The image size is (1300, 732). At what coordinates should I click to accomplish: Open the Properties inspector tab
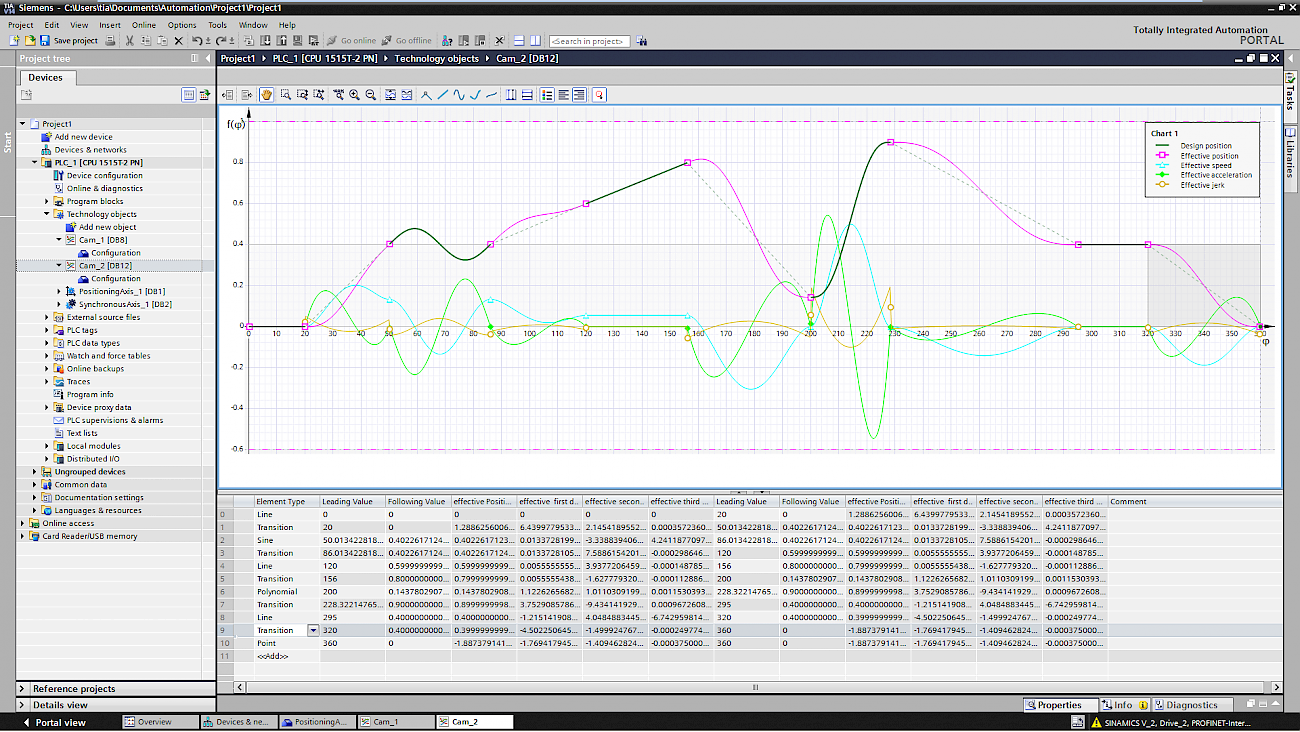click(1060, 705)
